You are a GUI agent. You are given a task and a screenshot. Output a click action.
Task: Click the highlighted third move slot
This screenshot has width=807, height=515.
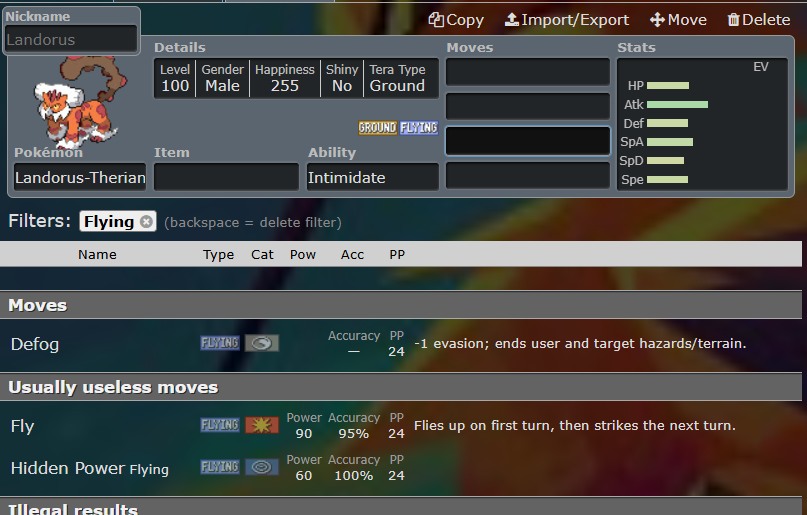click(x=528, y=141)
